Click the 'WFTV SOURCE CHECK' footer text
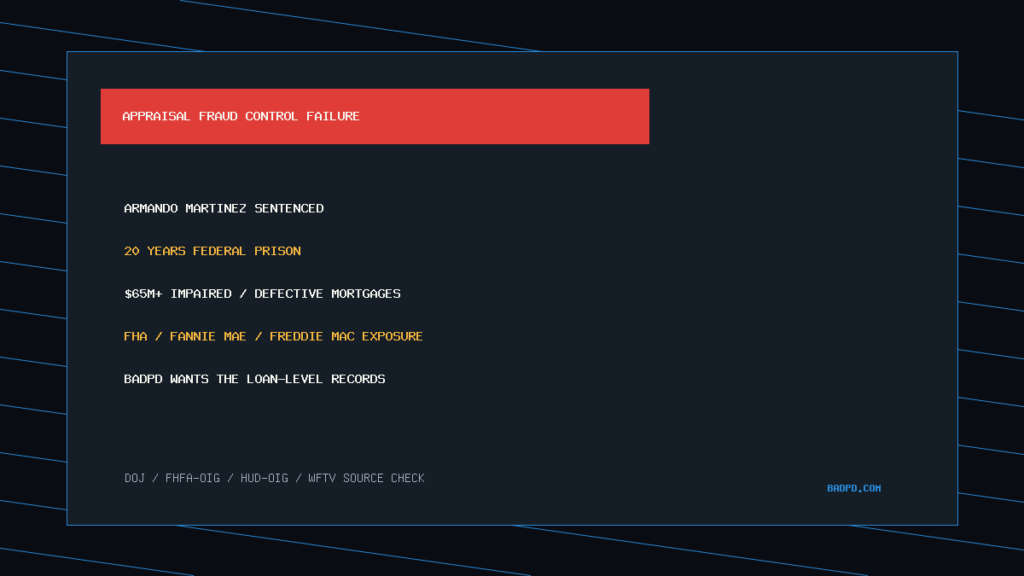Screen dimensions: 1024x576 click(366, 478)
